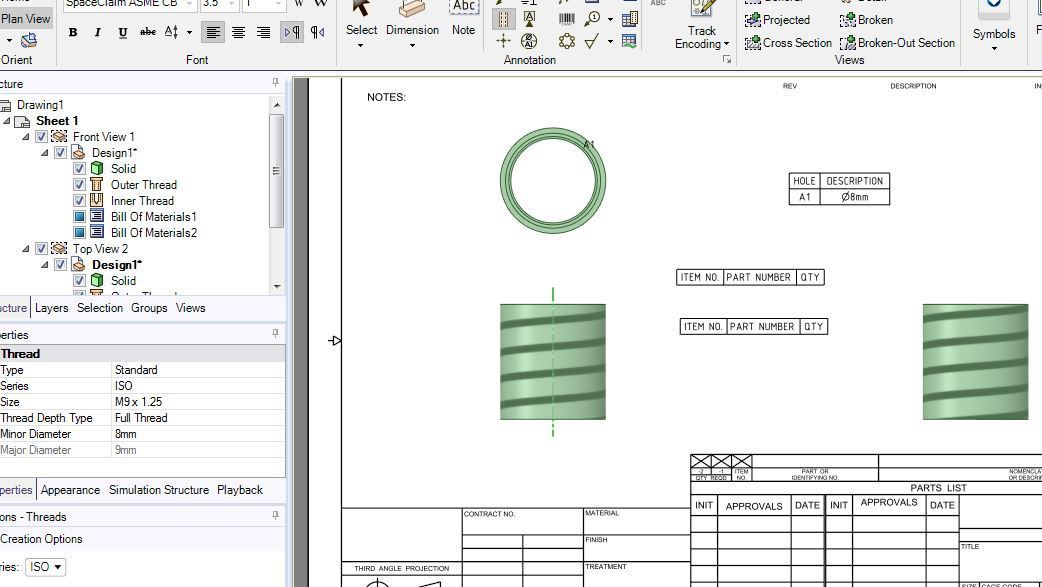The width and height of the screenshot is (1042, 587).
Task: Collapse the Sheet 1 tree node
Action: tap(7, 121)
